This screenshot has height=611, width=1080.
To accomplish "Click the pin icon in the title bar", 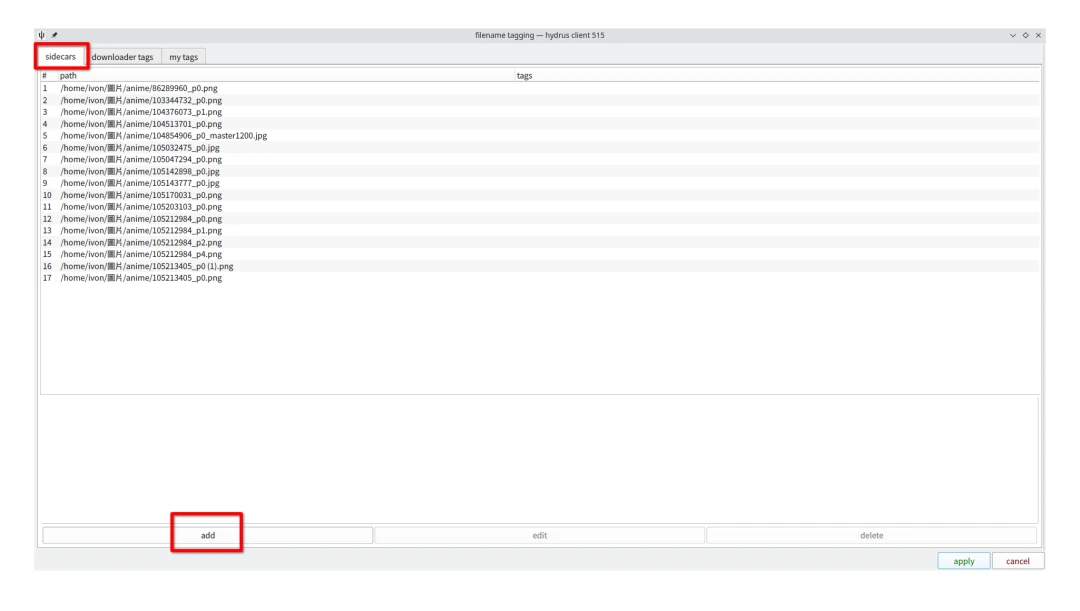I will (x=54, y=35).
